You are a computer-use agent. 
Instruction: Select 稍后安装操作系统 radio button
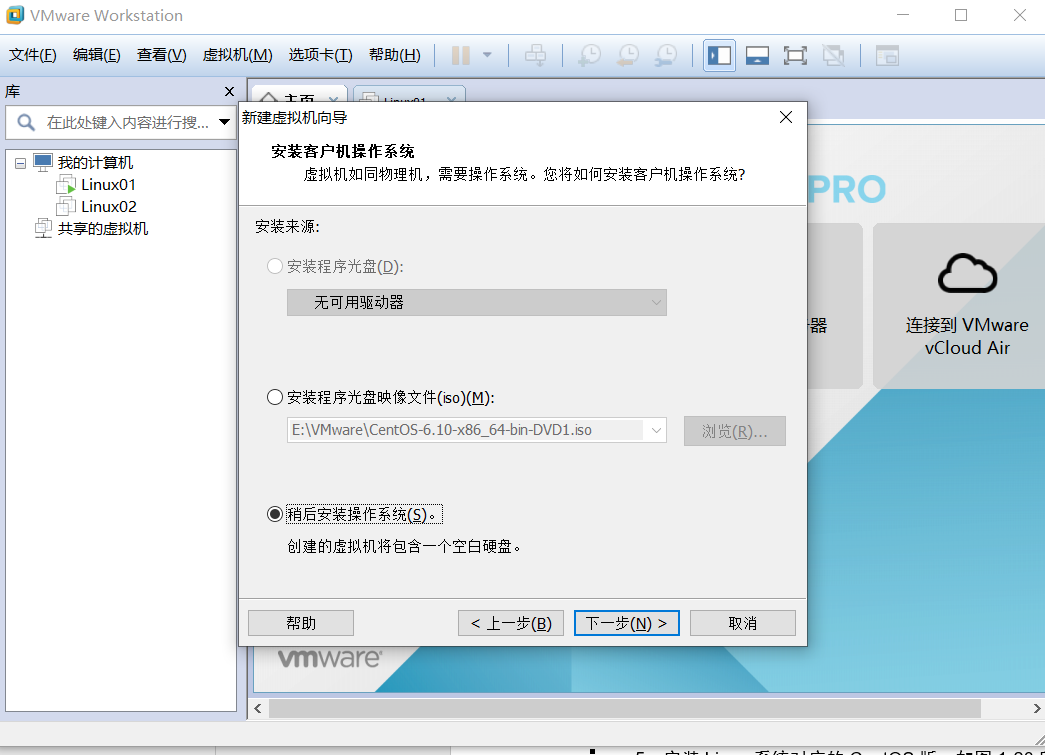tap(275, 514)
